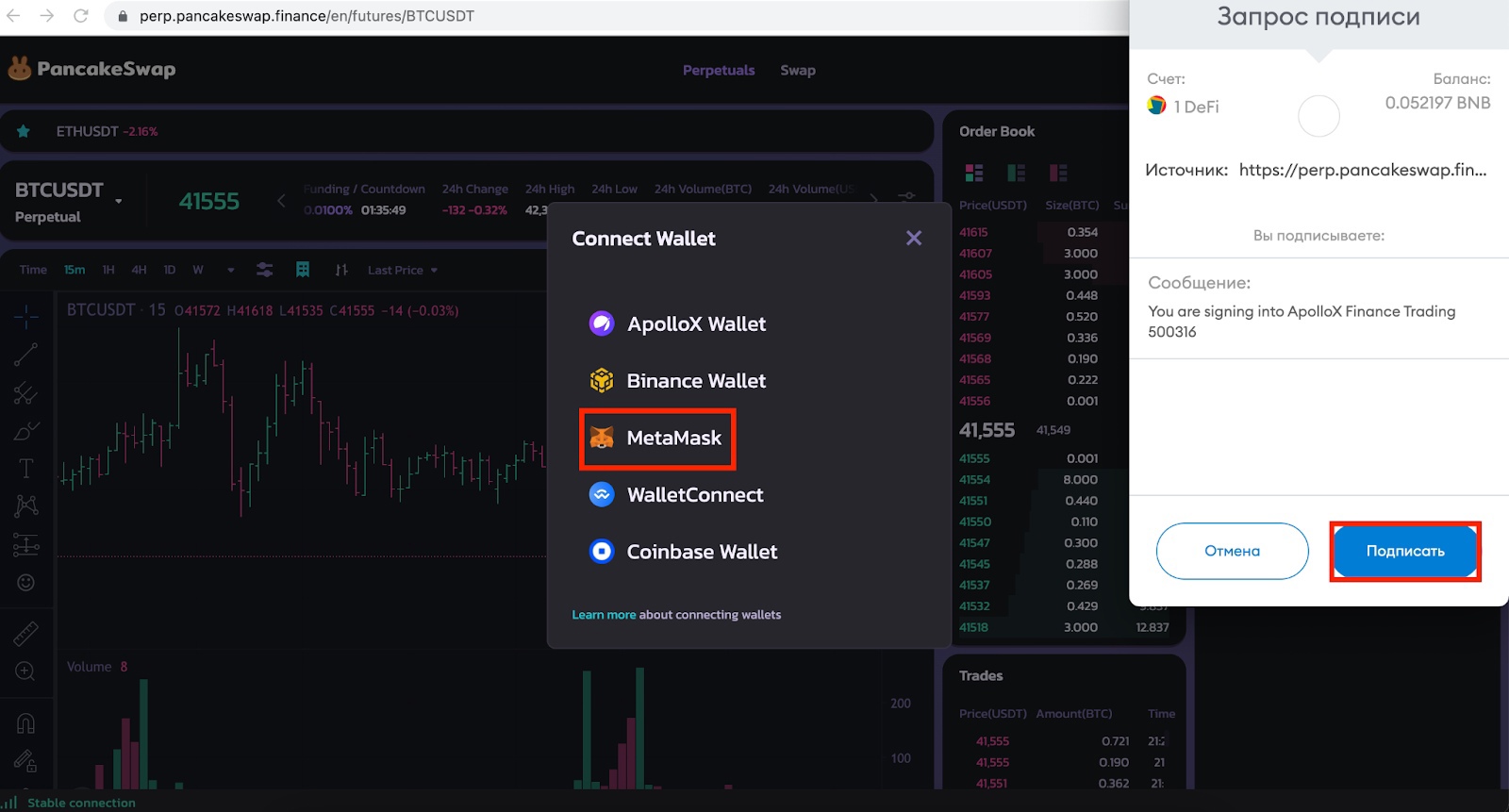1509x812 pixels.
Task: Show only asks in Order Book view
Action: click(1058, 173)
